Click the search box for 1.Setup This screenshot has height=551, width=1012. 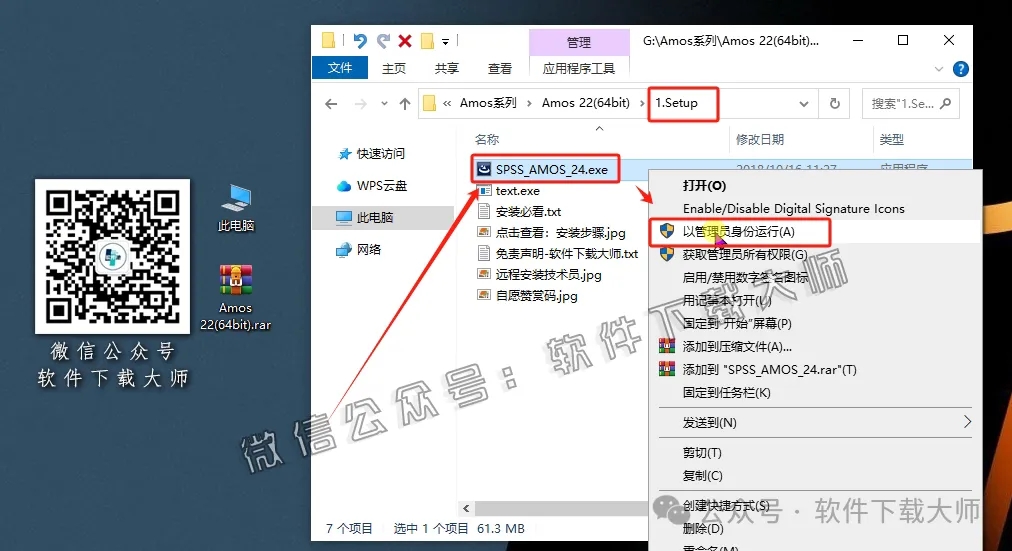click(911, 103)
